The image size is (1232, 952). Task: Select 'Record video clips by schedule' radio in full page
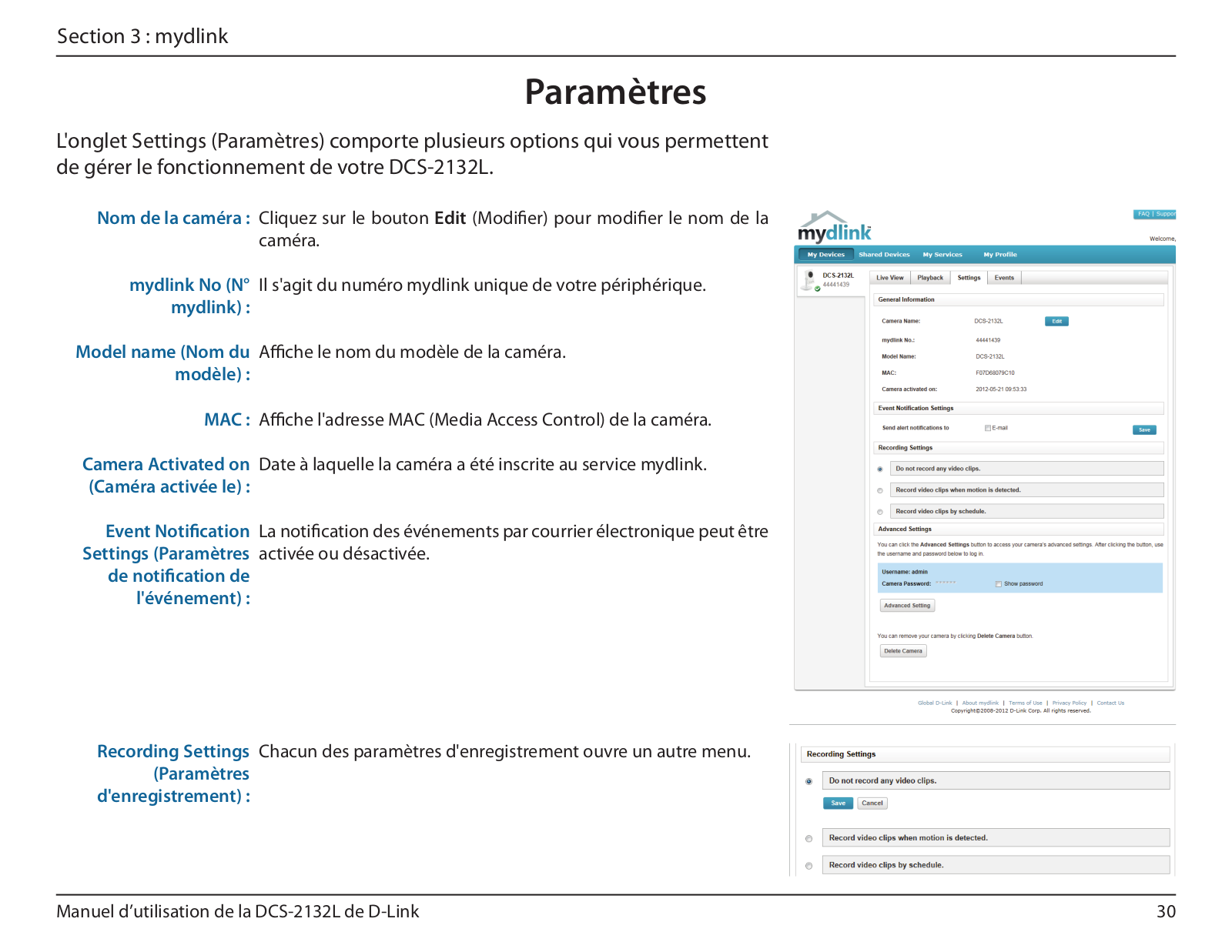tap(880, 513)
